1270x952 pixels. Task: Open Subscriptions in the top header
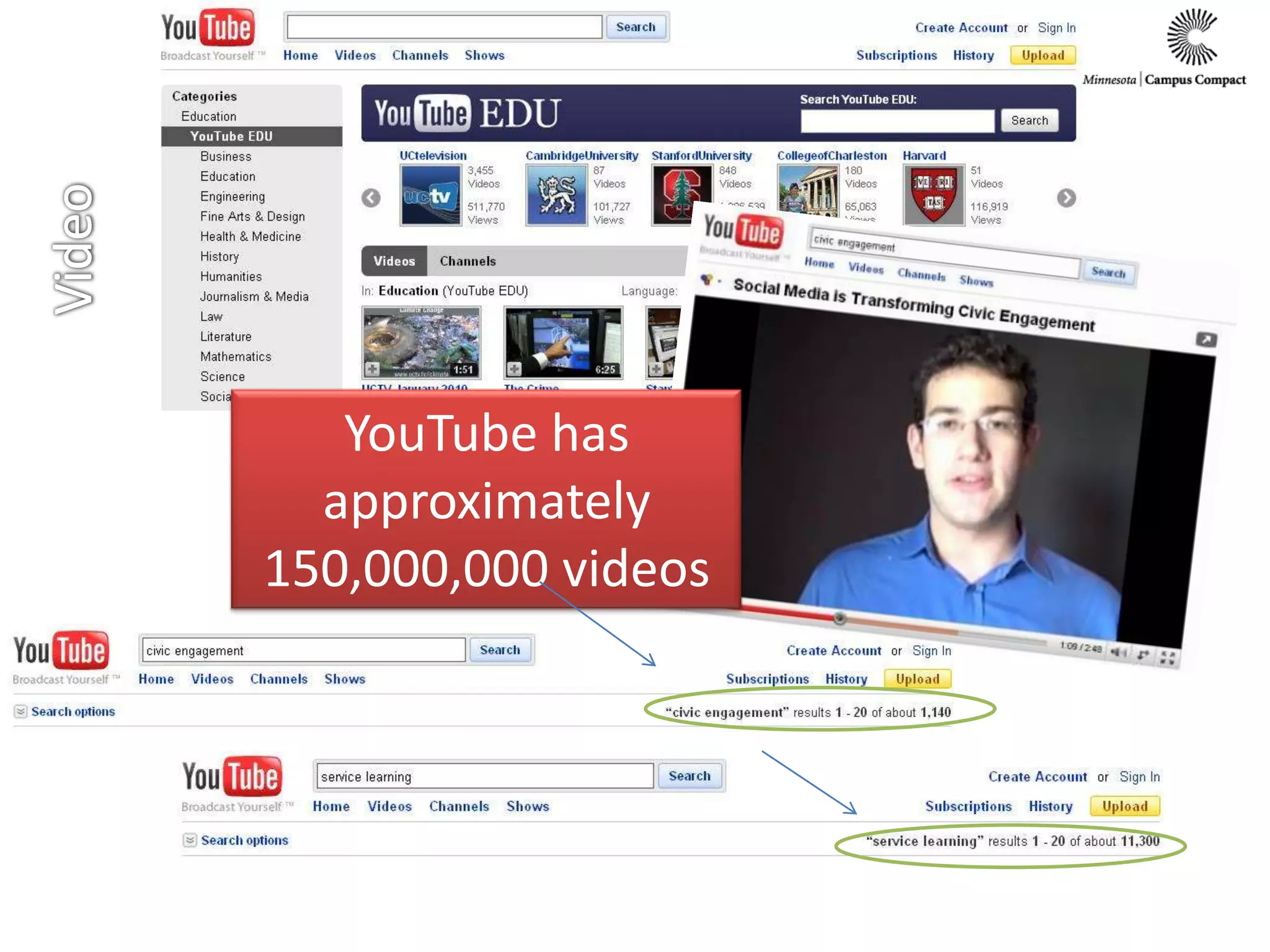click(x=897, y=55)
